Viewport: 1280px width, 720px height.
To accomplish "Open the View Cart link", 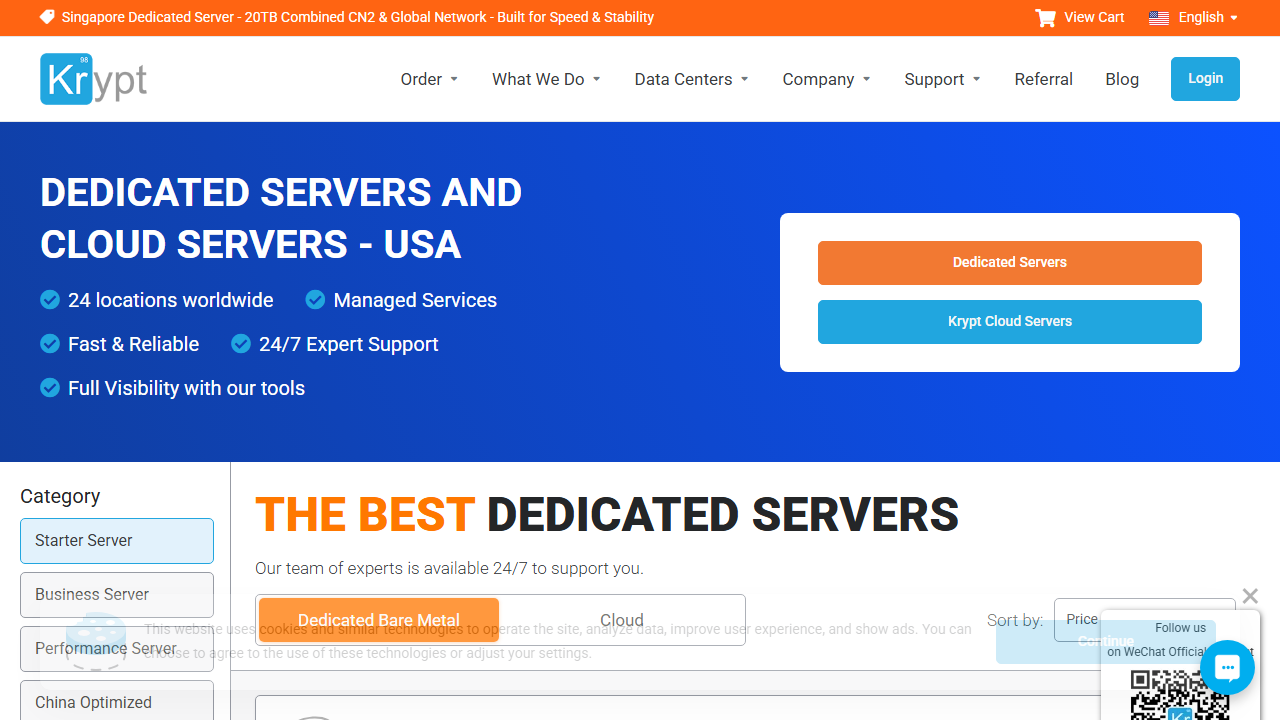I will tap(1094, 17).
